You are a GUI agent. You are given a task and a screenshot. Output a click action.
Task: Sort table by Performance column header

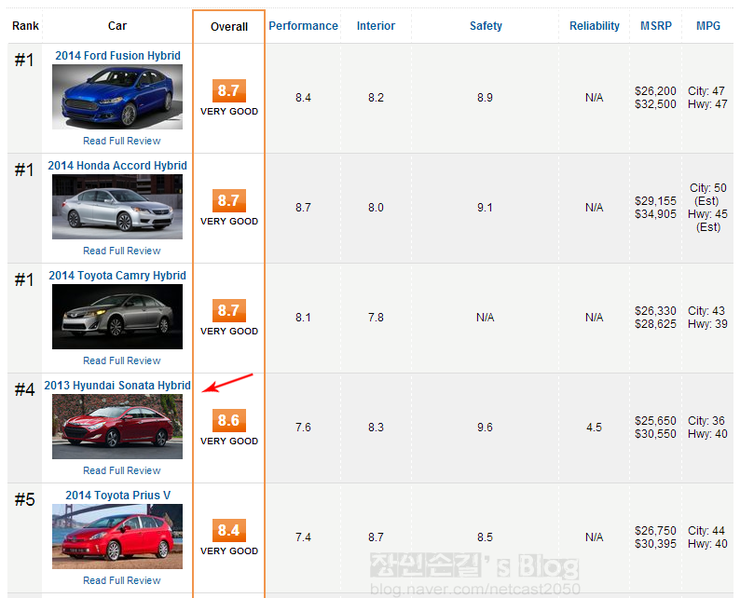coord(303,26)
